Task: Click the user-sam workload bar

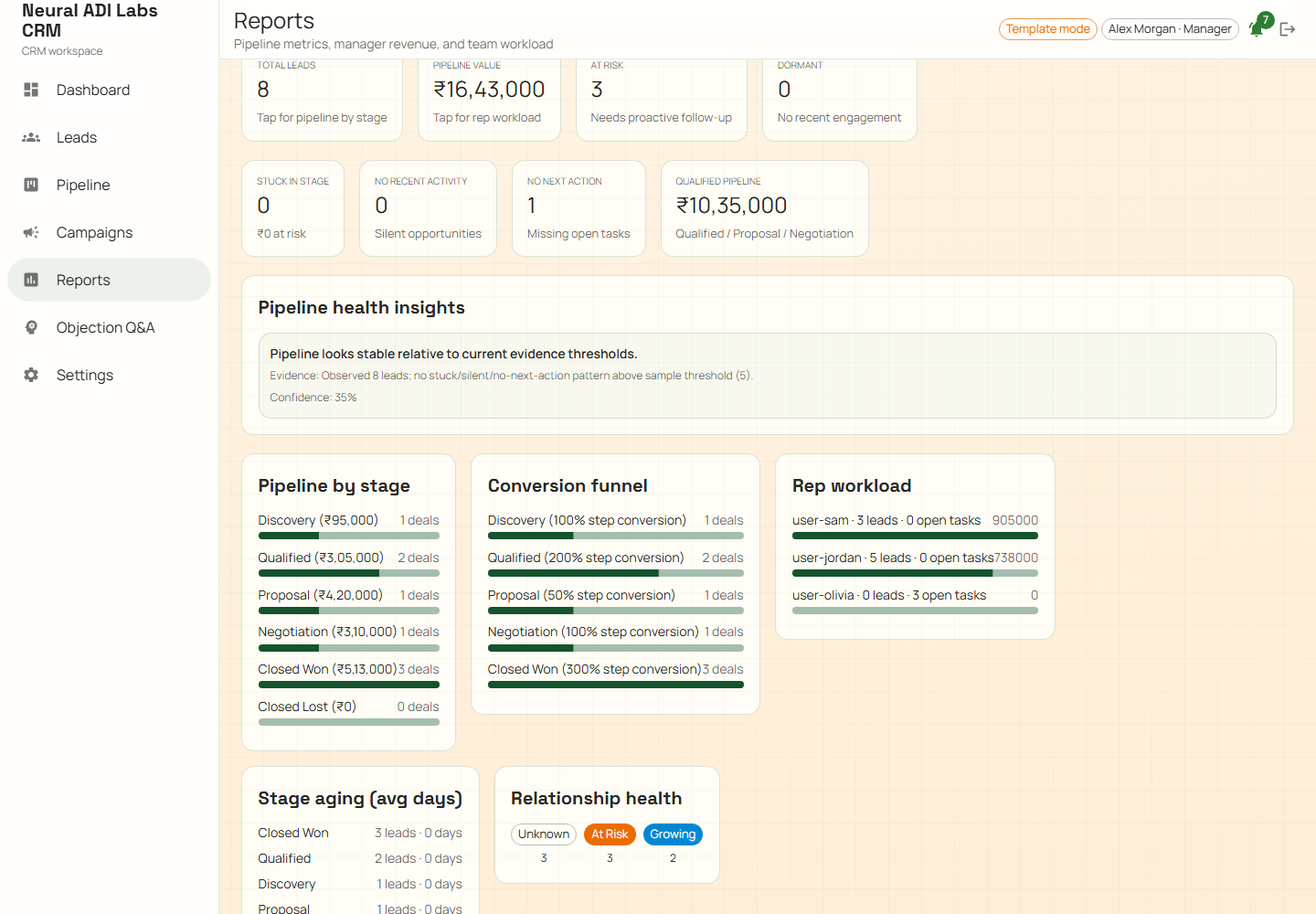Action: [915, 536]
